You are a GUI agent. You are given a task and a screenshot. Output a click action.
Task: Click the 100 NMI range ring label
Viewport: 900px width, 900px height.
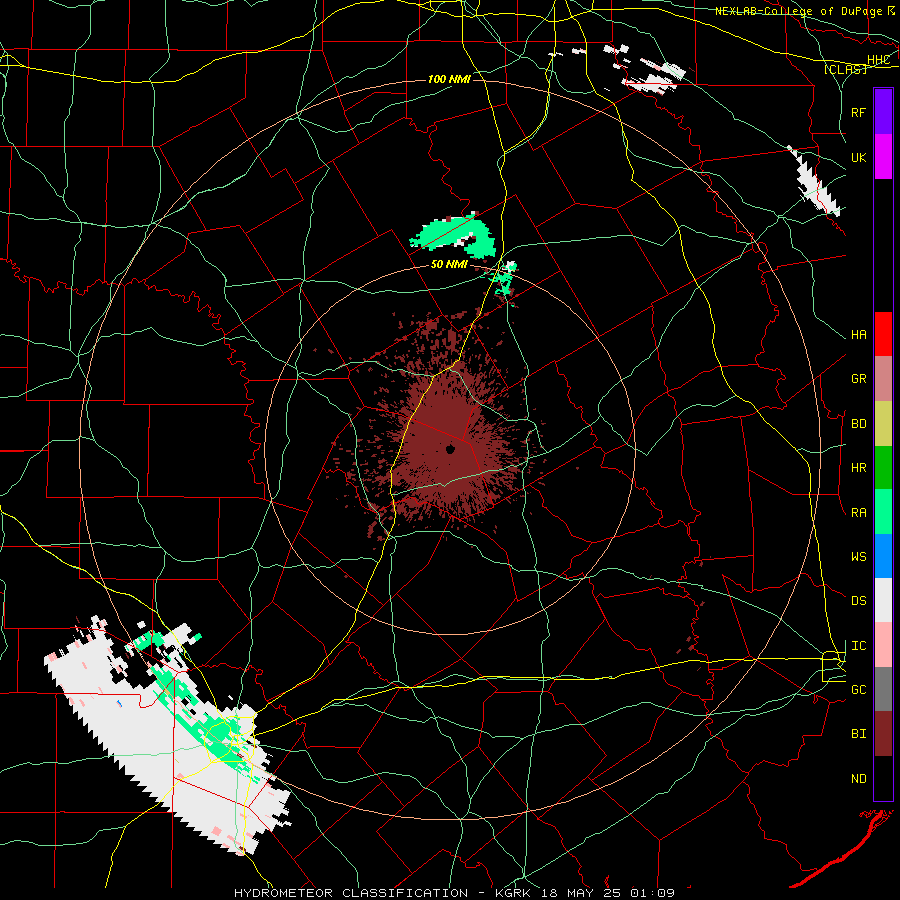click(x=449, y=79)
